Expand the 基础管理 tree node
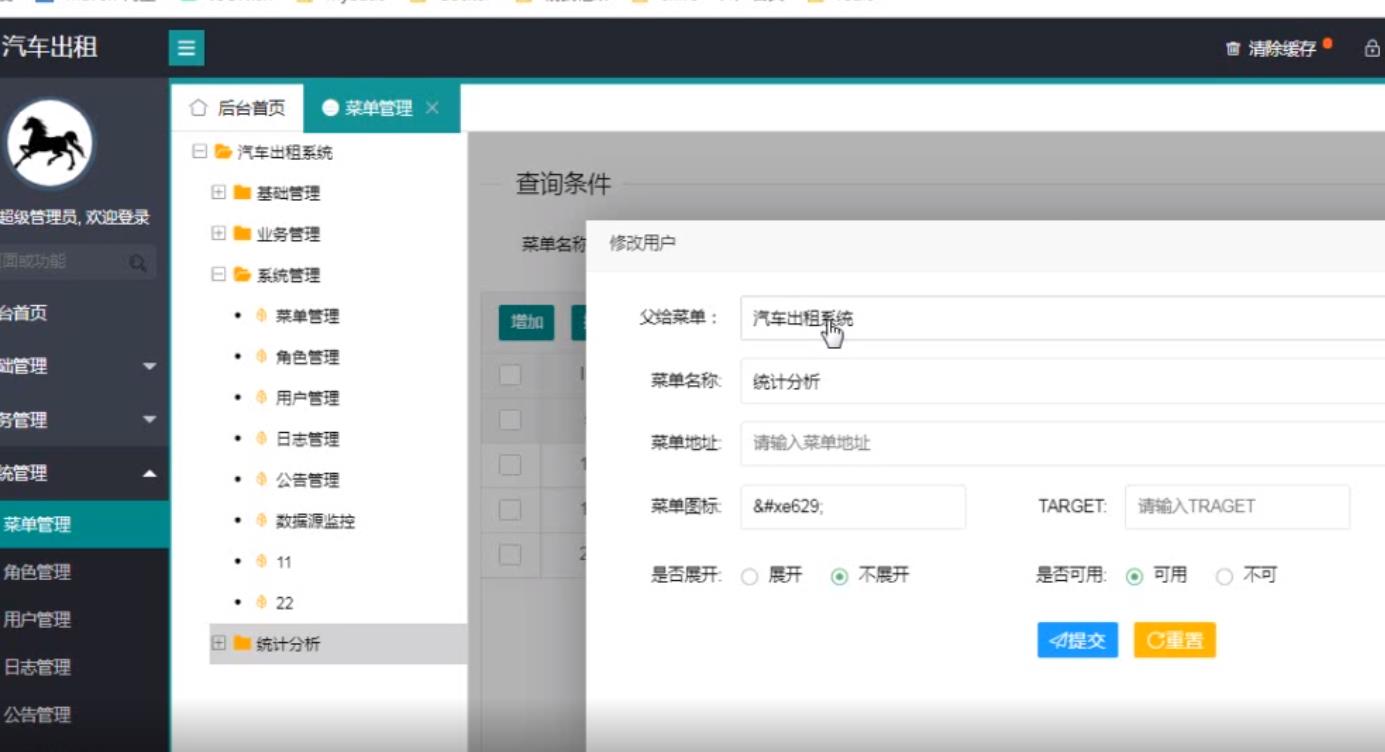 [x=218, y=192]
